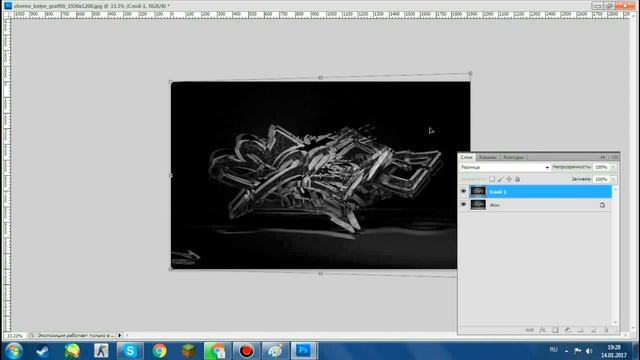
Task: Click the Фон layer thumbnail
Action: click(478, 204)
